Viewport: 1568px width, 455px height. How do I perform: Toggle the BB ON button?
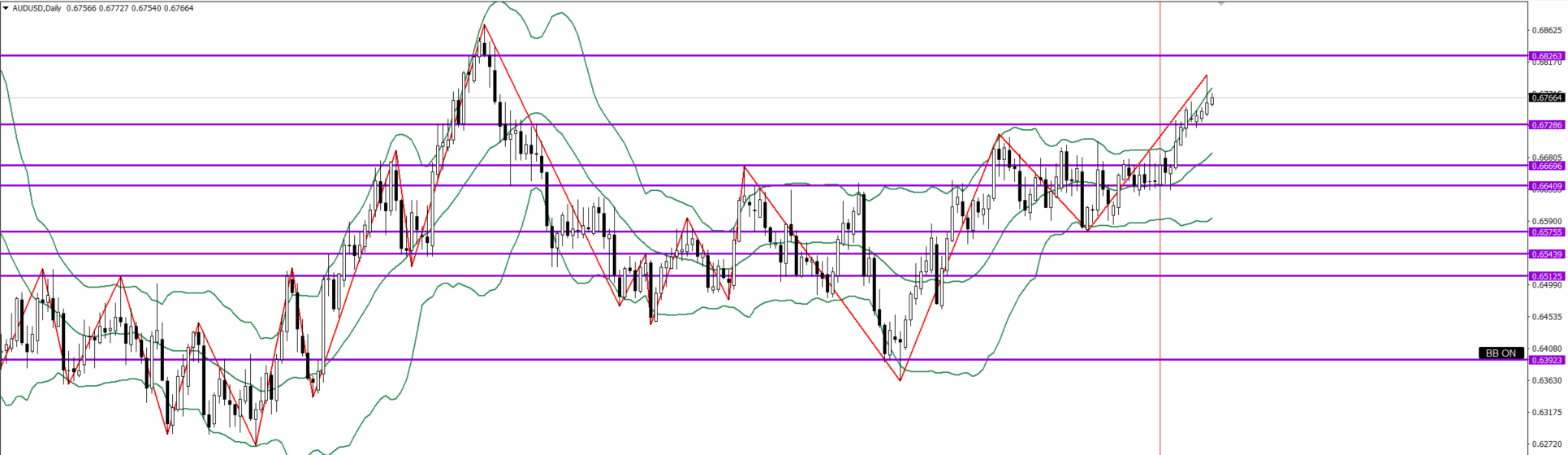1501,353
